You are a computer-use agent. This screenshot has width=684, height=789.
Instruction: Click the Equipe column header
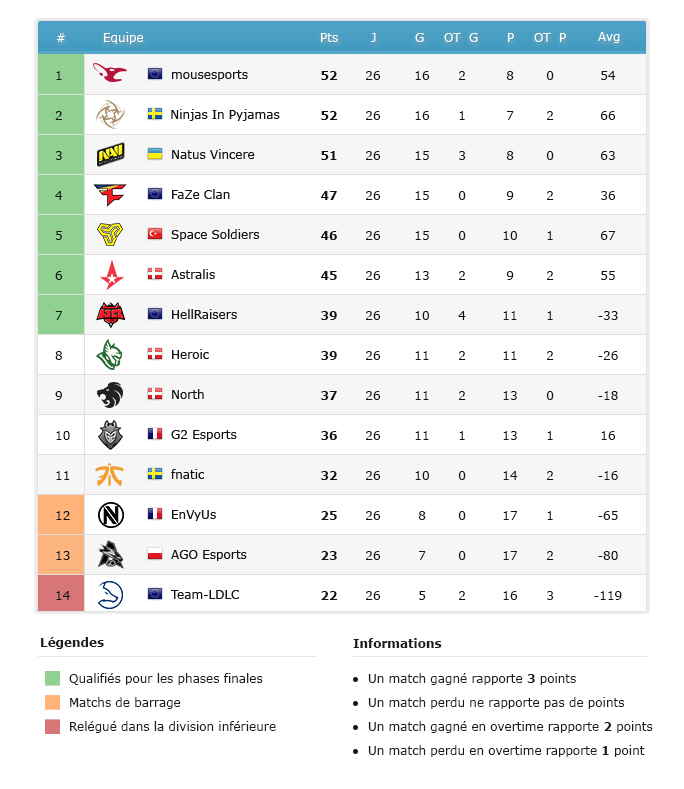(x=123, y=38)
